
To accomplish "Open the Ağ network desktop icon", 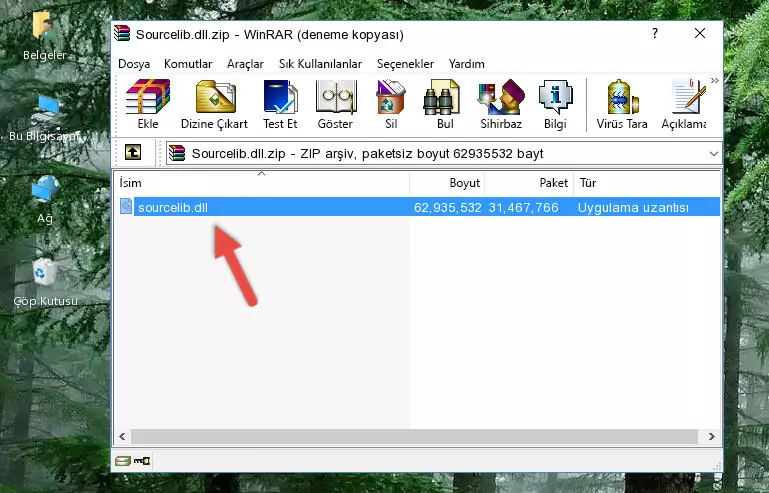I will pyautogui.click(x=45, y=199).
